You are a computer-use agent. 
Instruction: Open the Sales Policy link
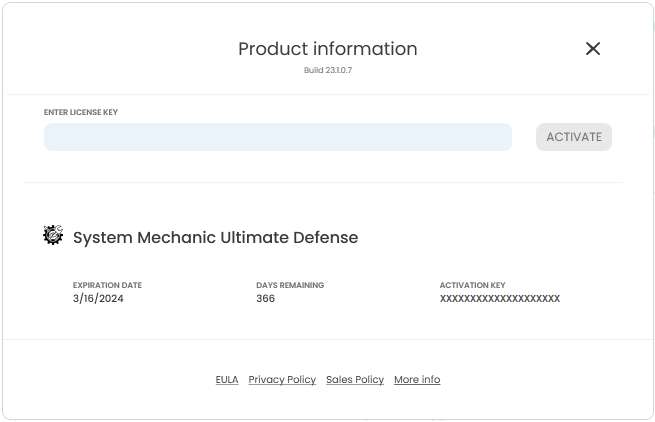[355, 379]
